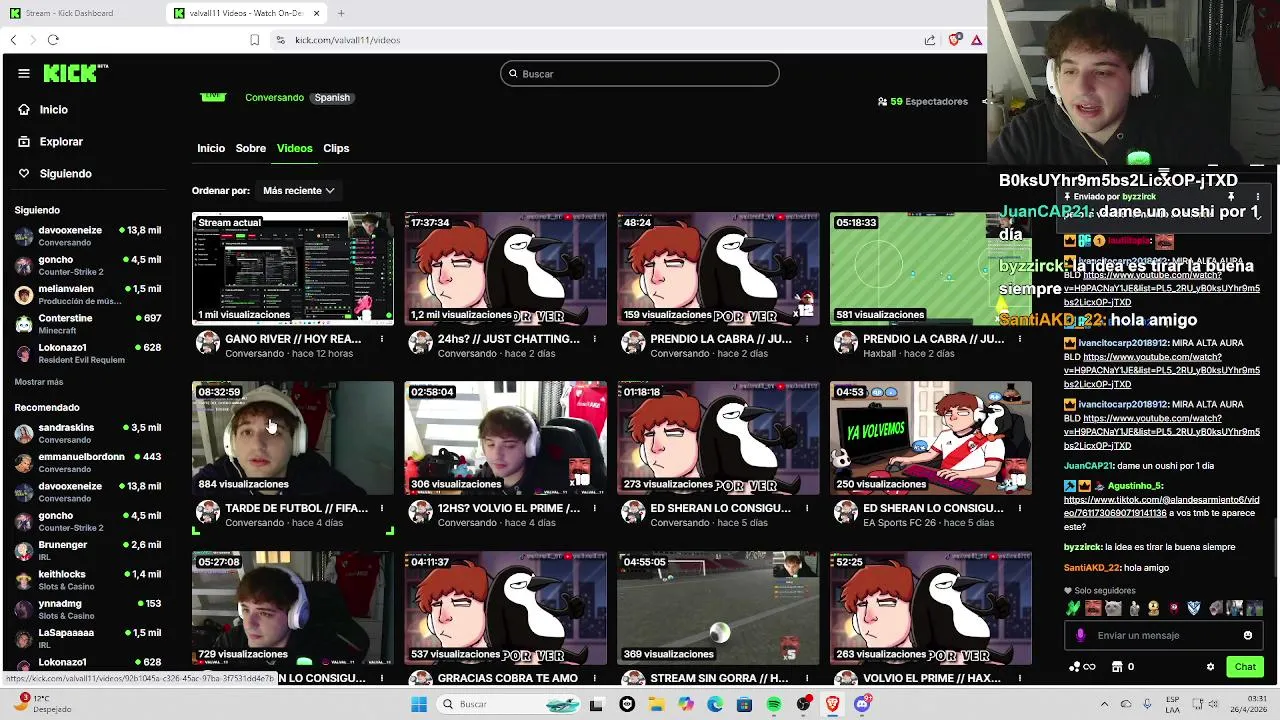This screenshot has height=720, width=1280.
Task: Send message with green Chat button
Action: (x=1245, y=667)
